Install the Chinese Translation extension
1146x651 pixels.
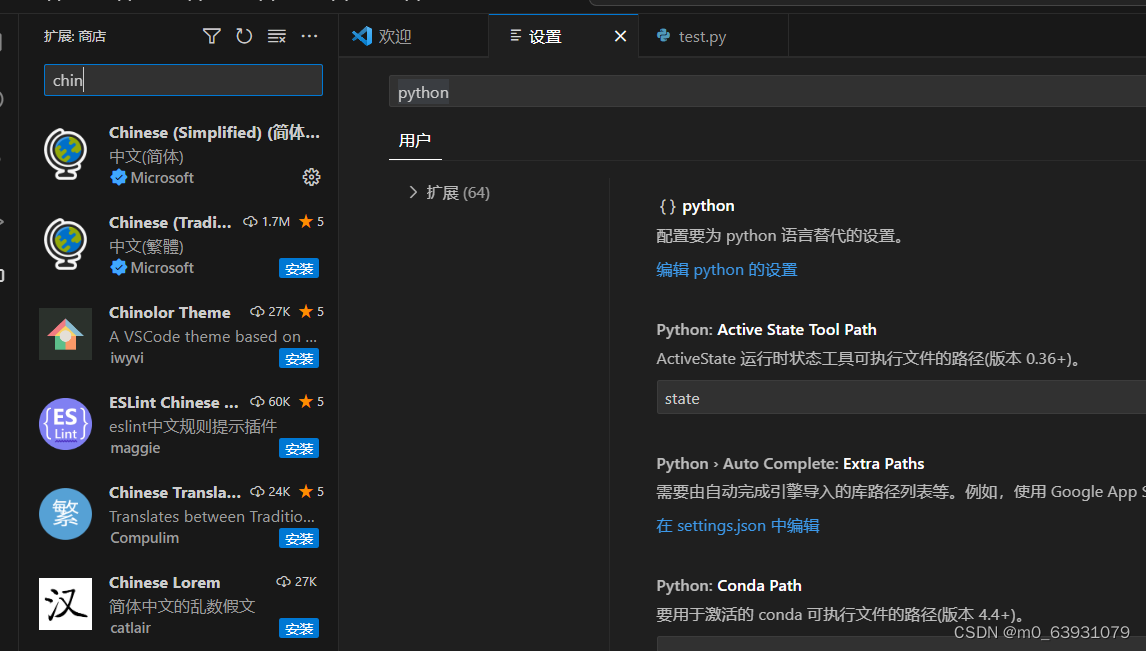pyautogui.click(x=299, y=538)
